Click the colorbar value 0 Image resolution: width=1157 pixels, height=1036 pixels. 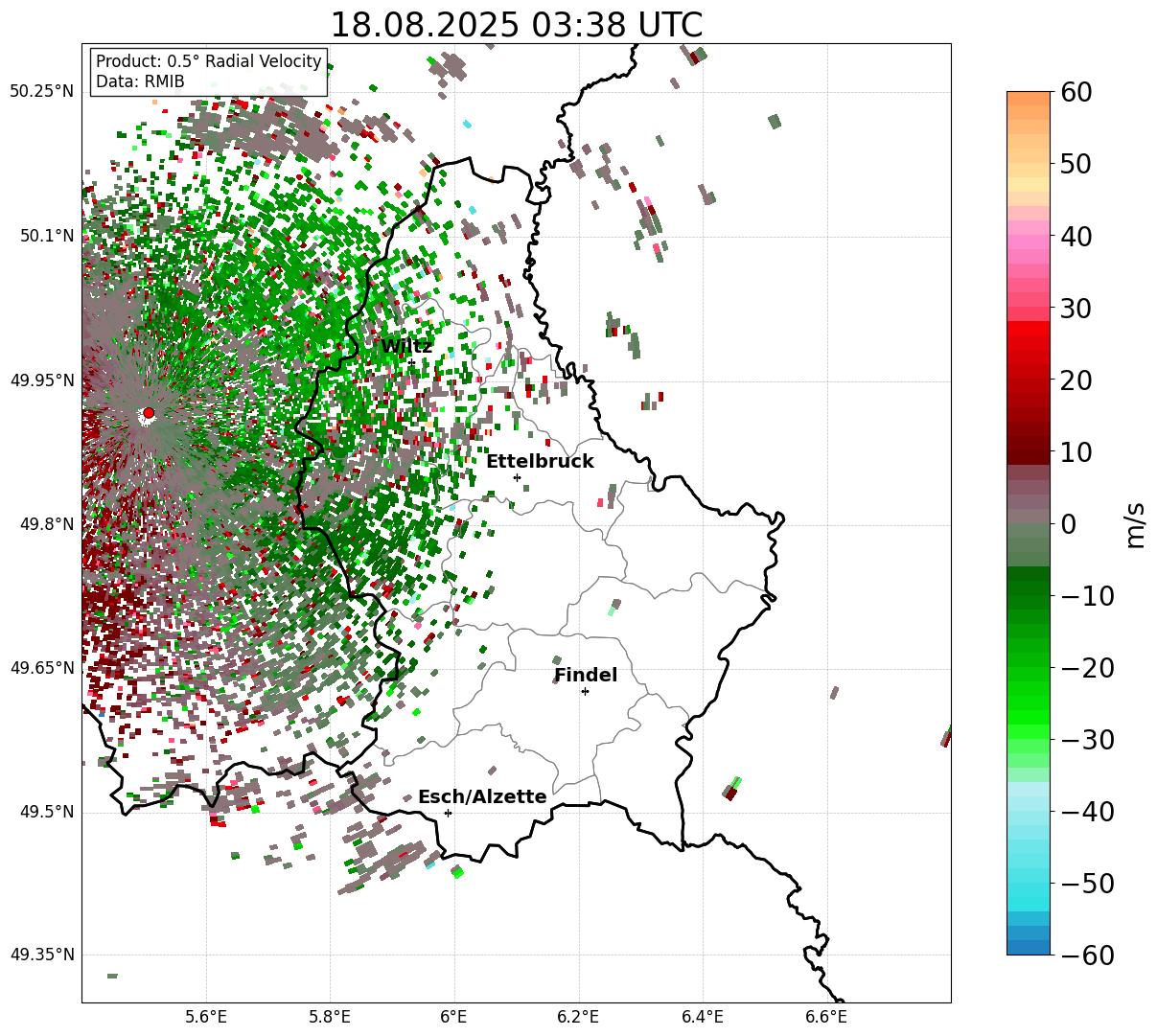pos(1068,524)
